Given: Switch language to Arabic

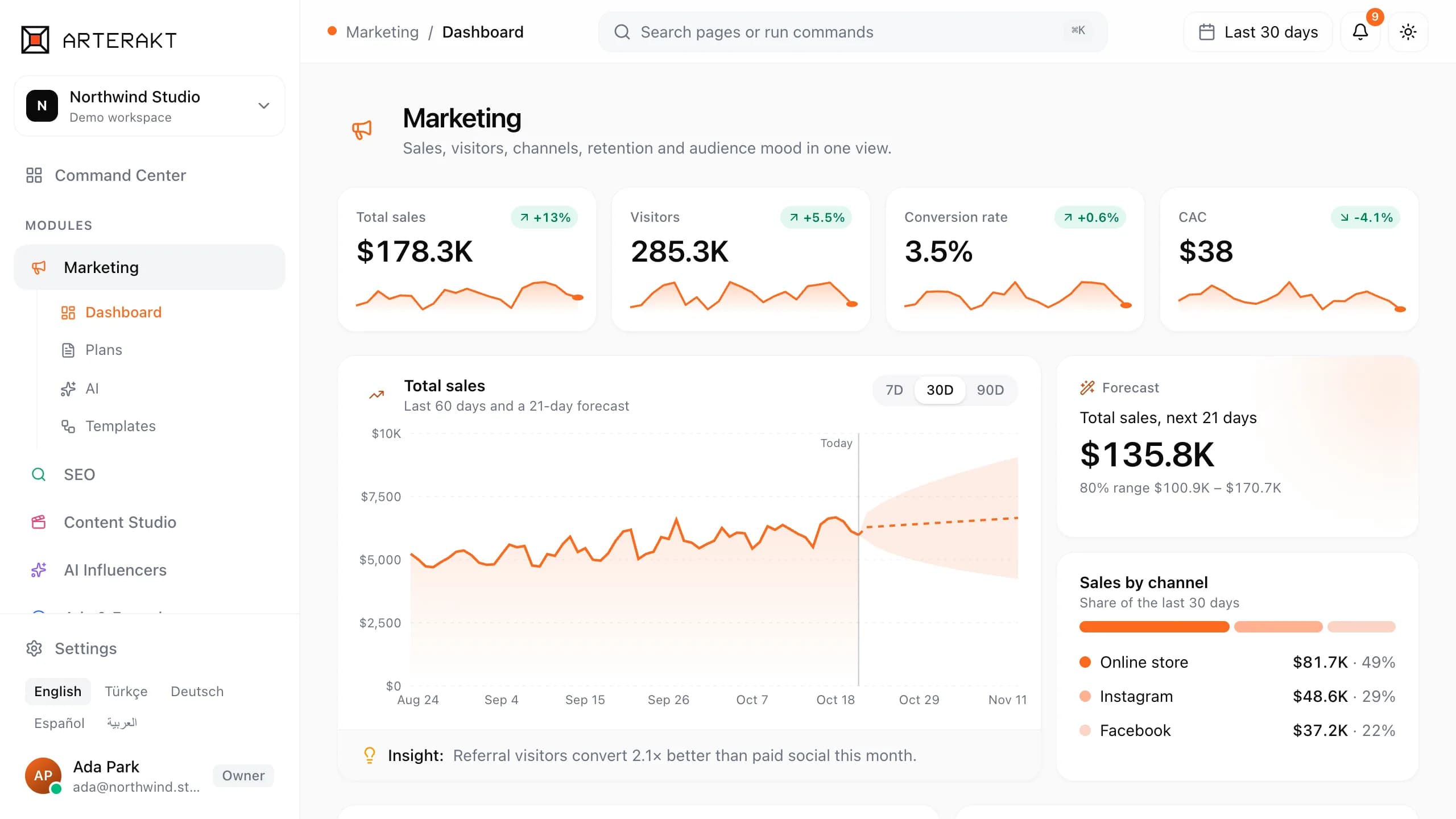Looking at the screenshot, I should tap(122, 723).
